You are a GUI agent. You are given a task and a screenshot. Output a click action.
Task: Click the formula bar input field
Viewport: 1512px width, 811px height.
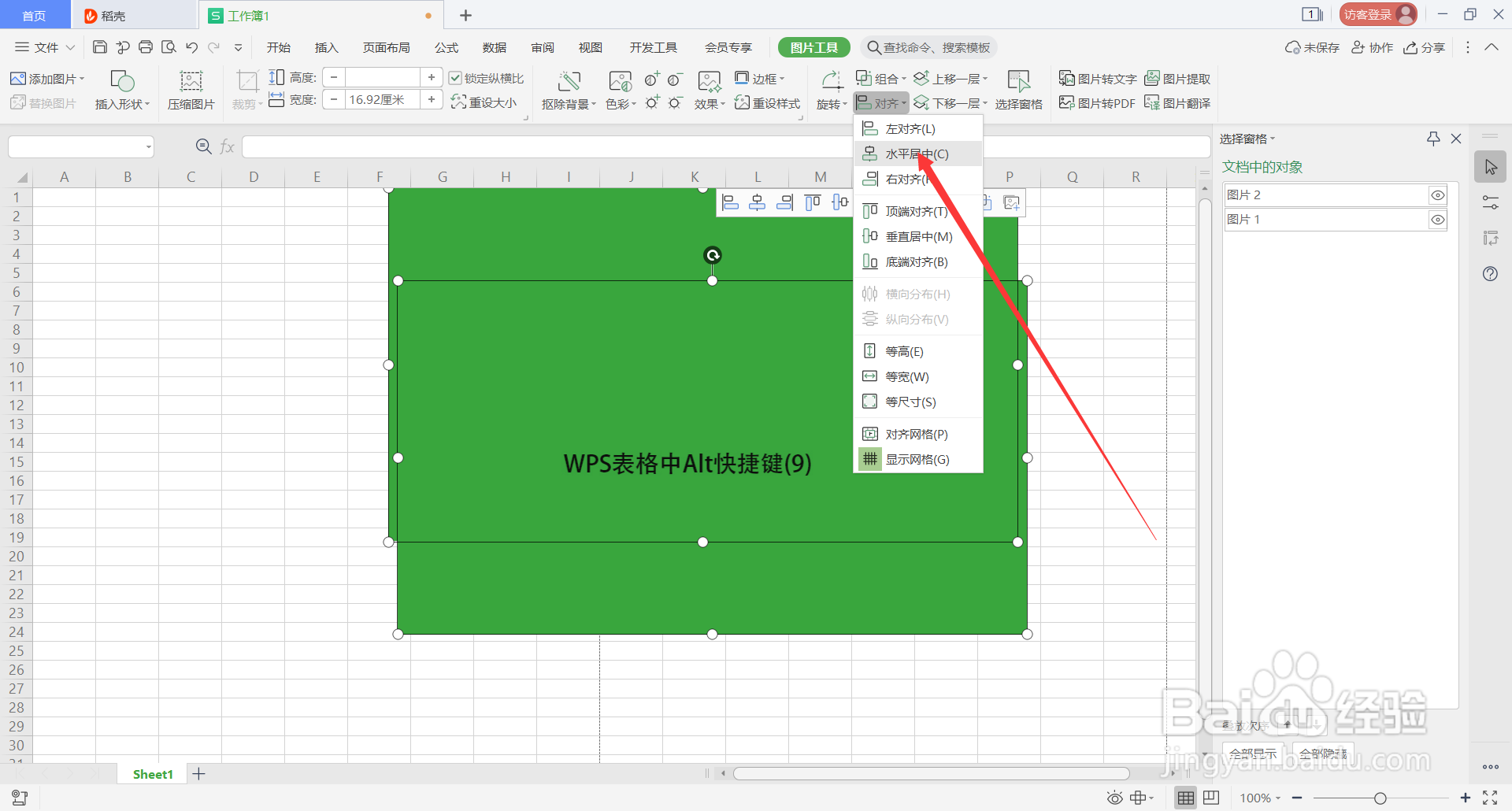click(x=726, y=147)
